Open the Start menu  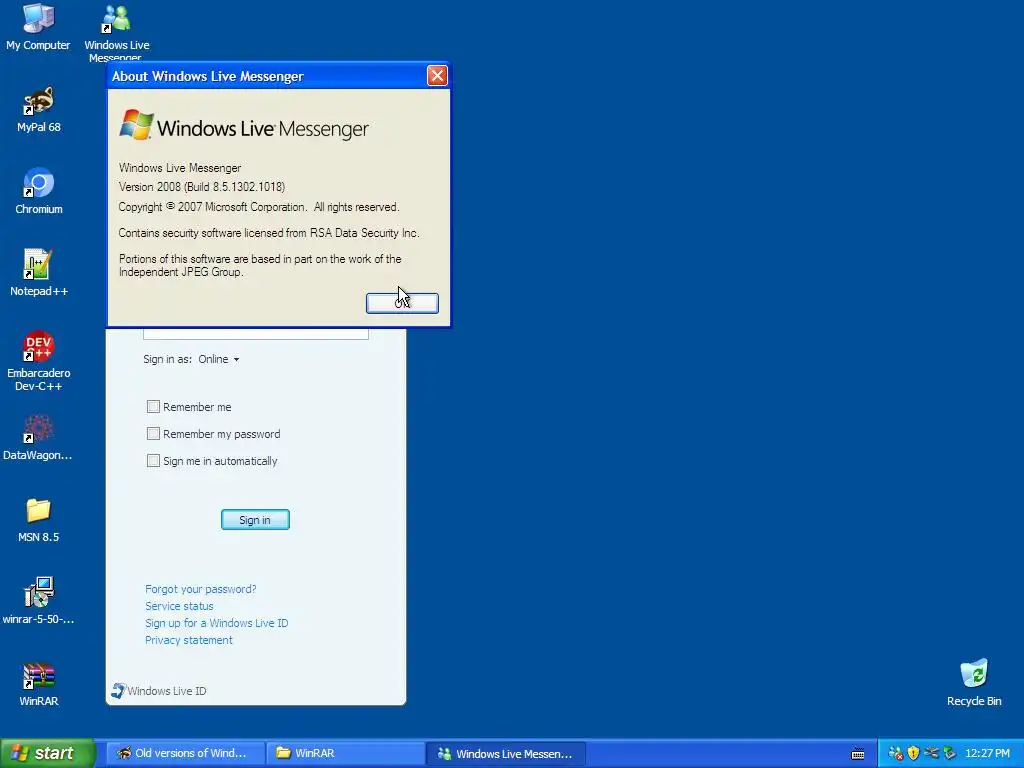pyautogui.click(x=47, y=754)
